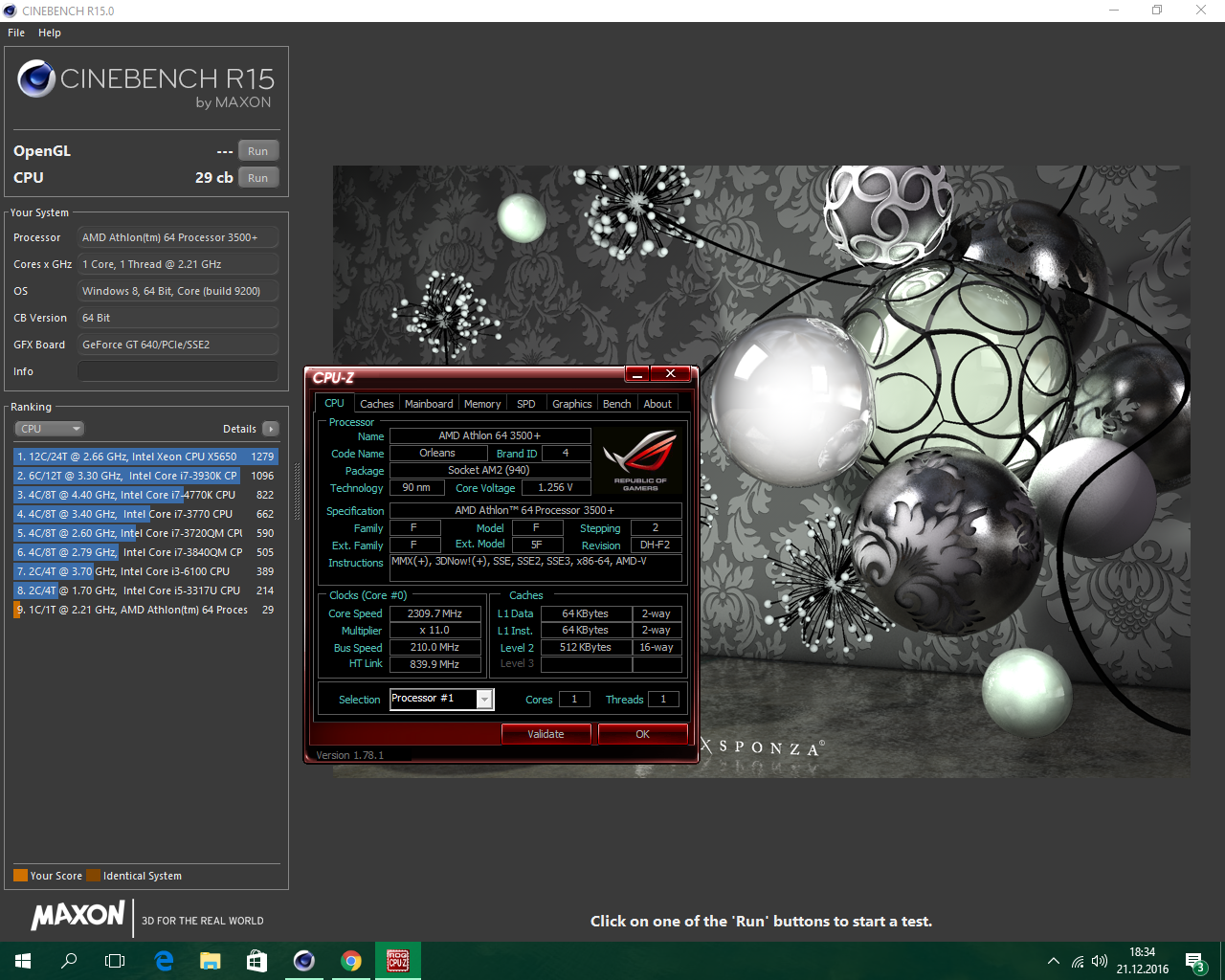1225x980 pixels.
Task: Expand ranking Details arrow button
Action: pyautogui.click(x=271, y=429)
